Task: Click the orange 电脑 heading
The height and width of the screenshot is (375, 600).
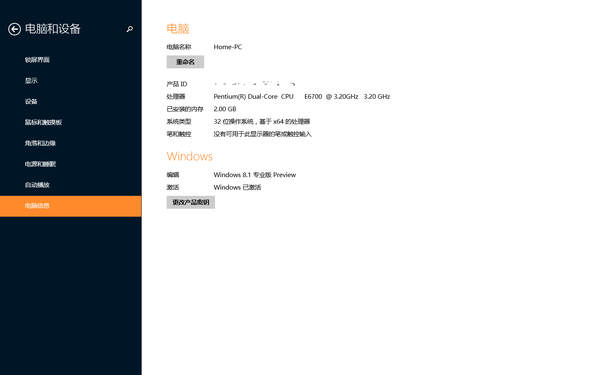Action: tap(178, 29)
